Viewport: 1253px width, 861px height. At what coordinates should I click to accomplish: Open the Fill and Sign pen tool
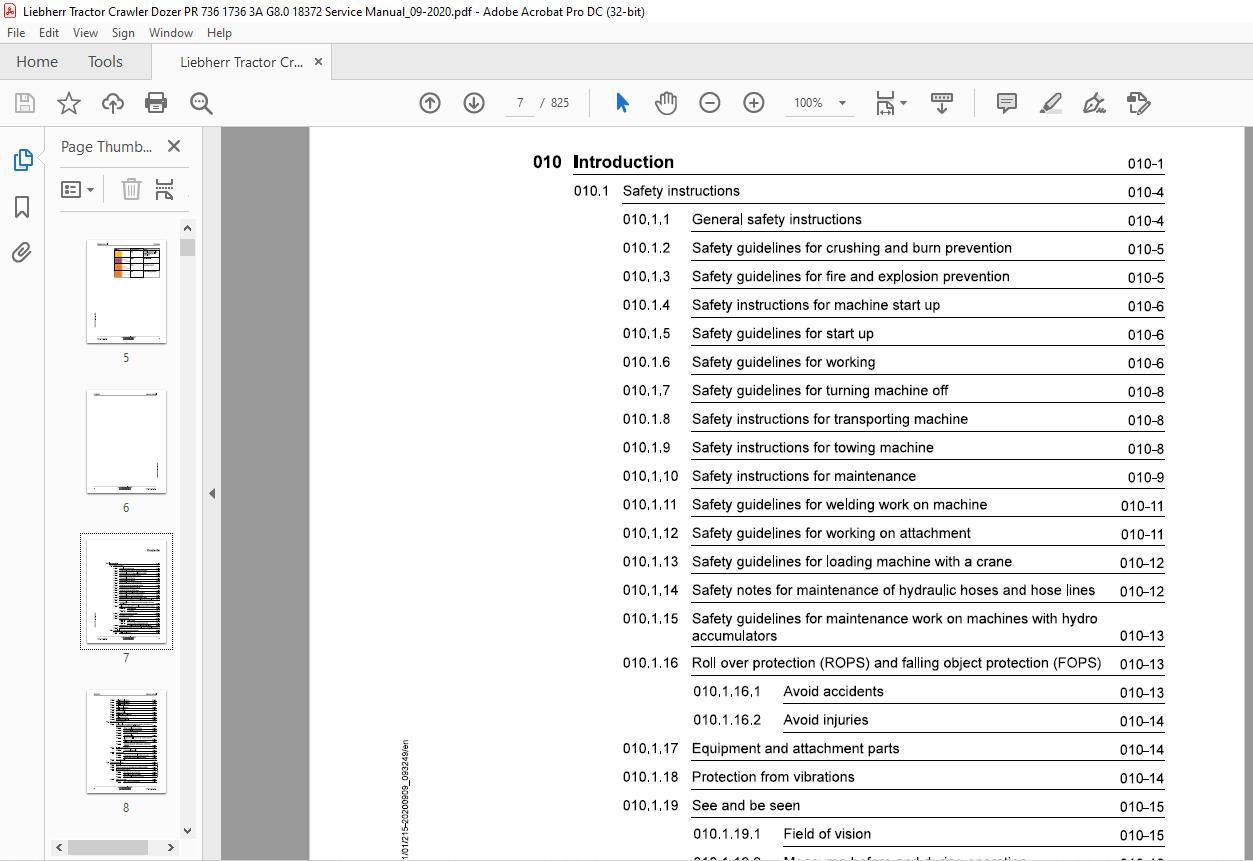pos(1095,103)
